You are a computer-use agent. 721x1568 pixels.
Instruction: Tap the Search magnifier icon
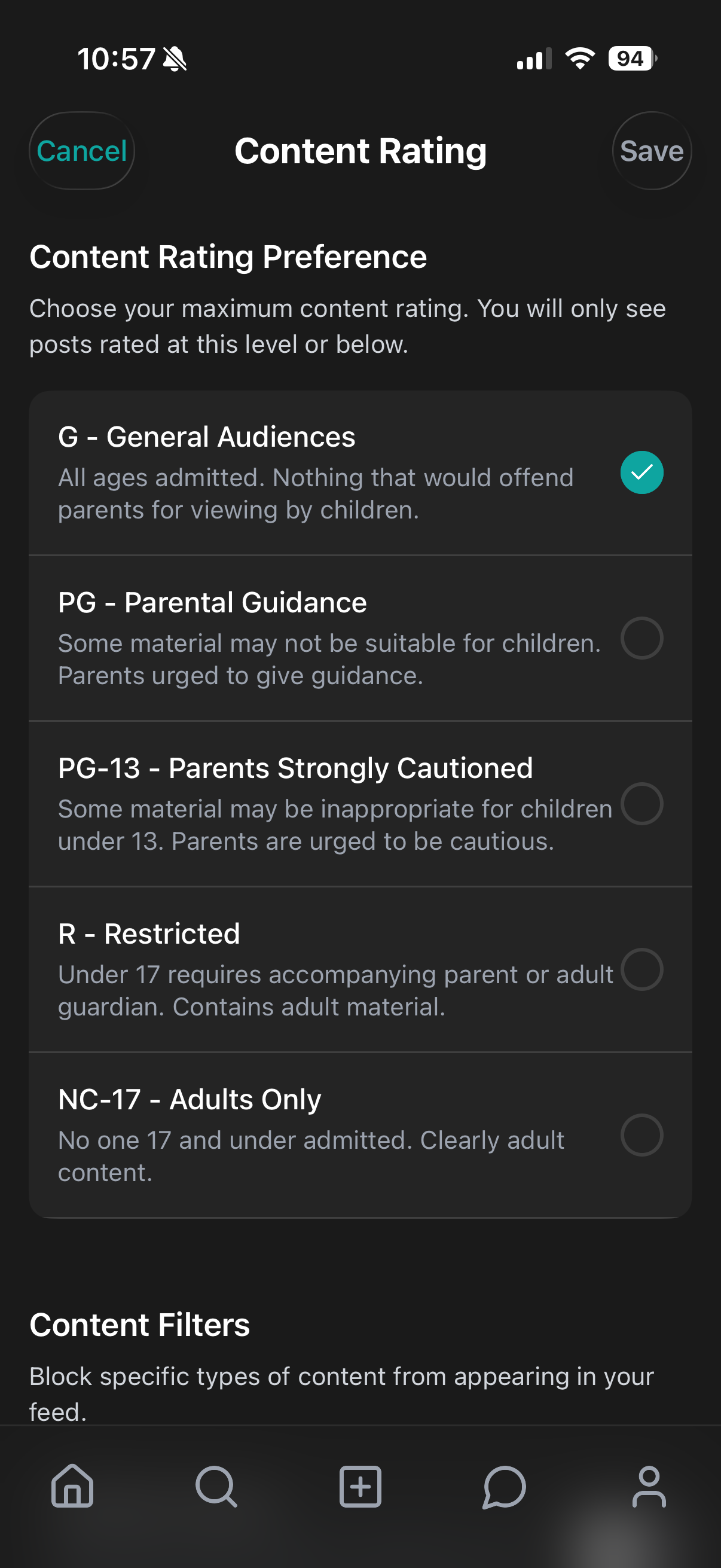coord(216,1486)
